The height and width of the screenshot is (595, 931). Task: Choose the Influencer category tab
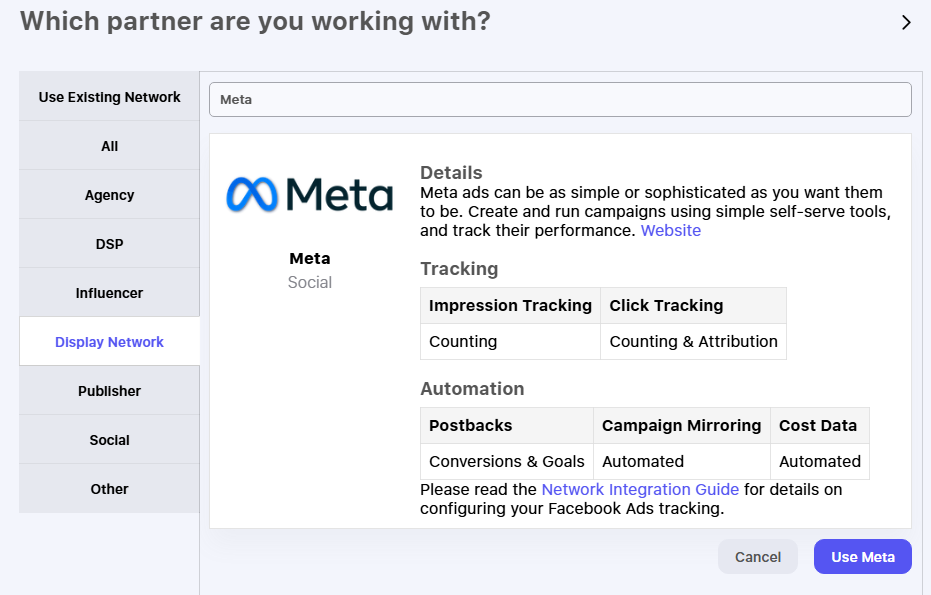(x=109, y=293)
